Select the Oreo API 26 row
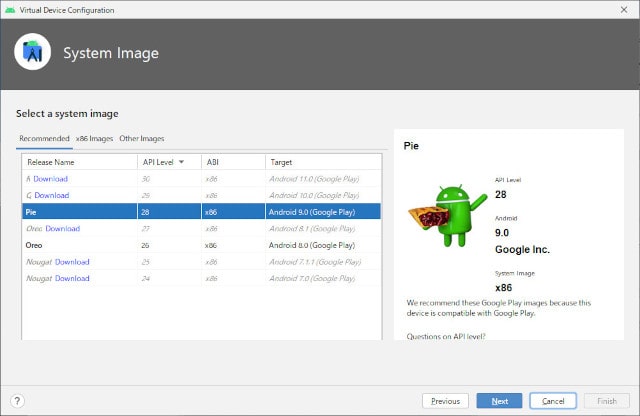This screenshot has width=640, height=416. click(x=200, y=245)
